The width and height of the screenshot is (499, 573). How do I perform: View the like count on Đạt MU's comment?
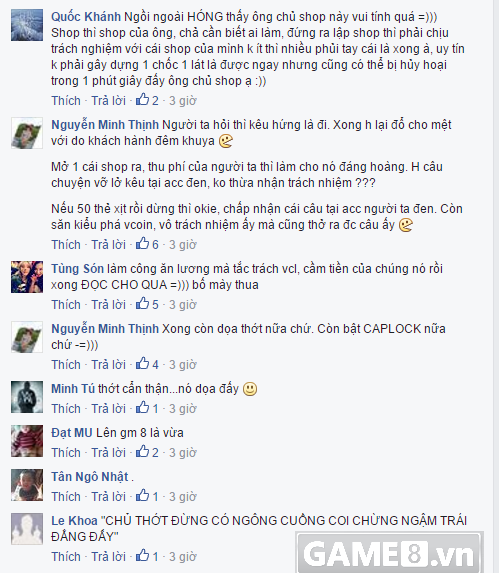(x=147, y=452)
